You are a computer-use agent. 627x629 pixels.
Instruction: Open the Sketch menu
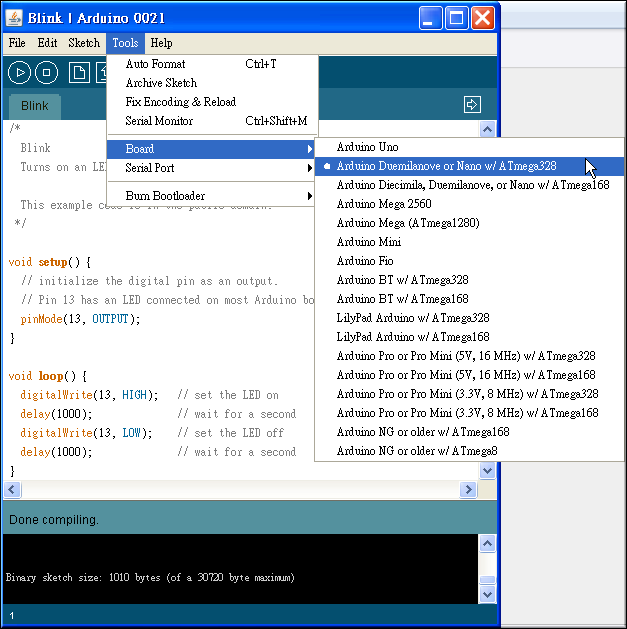pyautogui.click(x=84, y=43)
